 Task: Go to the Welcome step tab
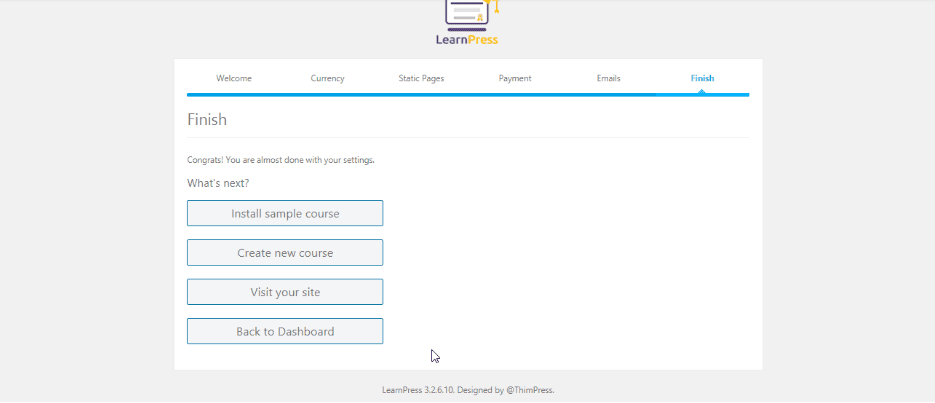[234, 78]
